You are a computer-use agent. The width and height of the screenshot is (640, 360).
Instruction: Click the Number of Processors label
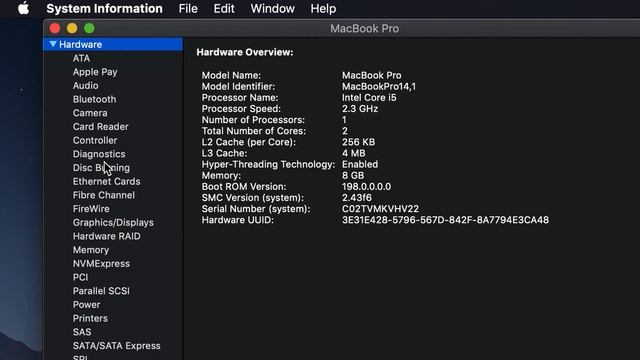pyautogui.click(x=253, y=120)
